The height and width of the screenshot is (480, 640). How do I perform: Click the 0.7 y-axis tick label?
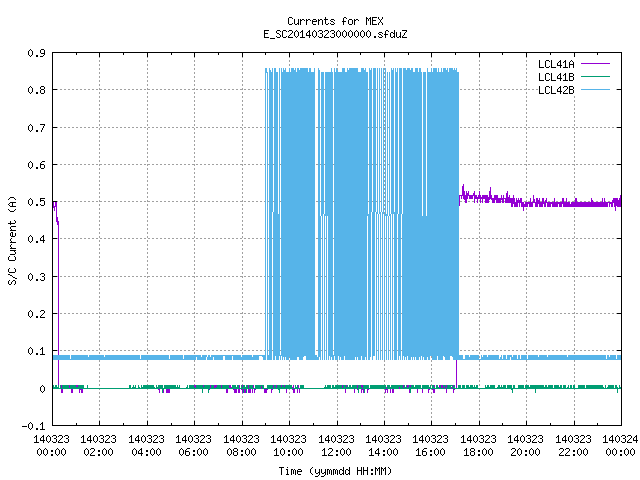(36, 128)
